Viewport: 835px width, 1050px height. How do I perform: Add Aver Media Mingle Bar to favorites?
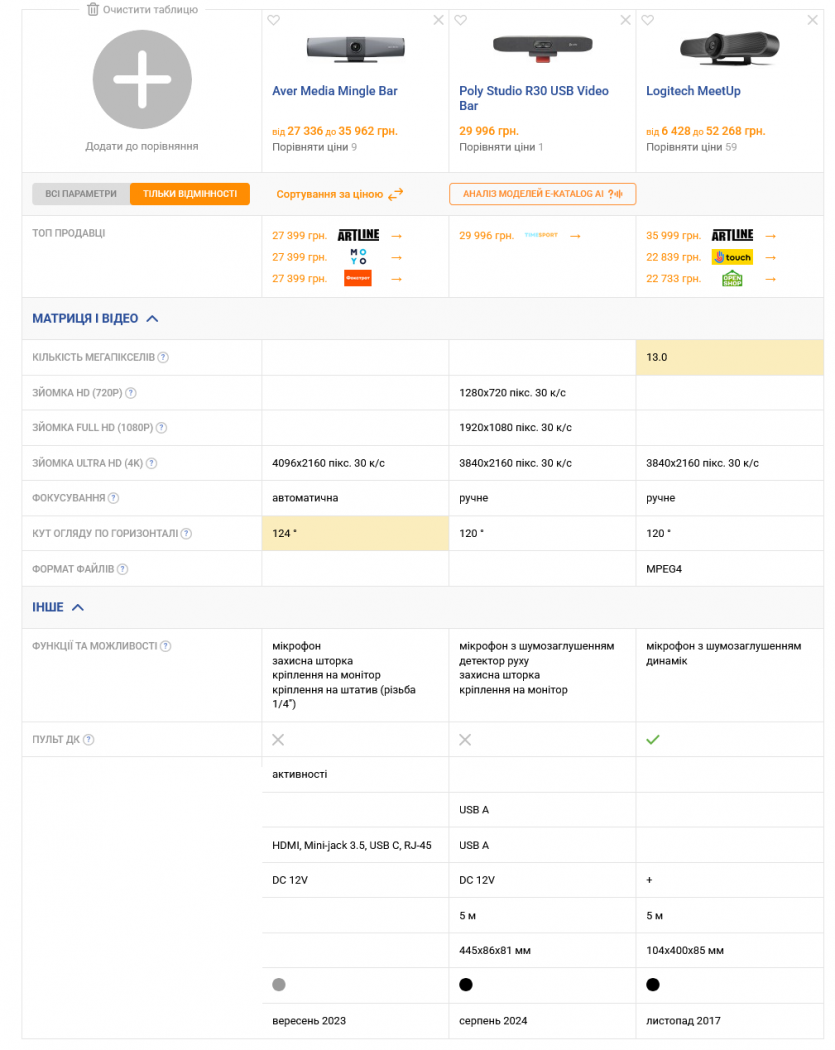tap(274, 20)
